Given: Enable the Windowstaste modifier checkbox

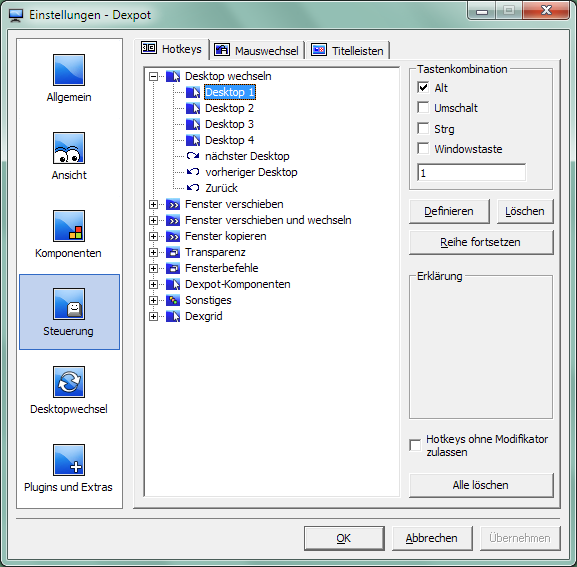Looking at the screenshot, I should pos(423,149).
